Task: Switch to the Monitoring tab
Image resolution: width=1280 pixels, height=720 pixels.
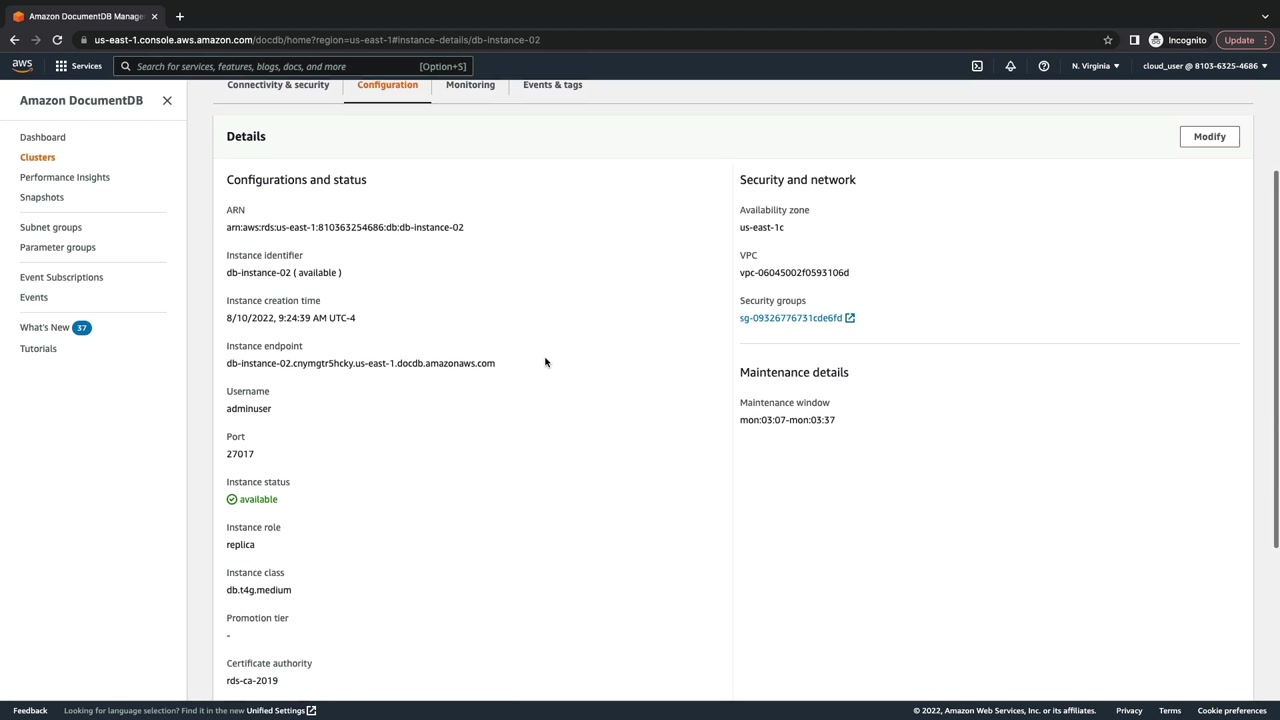Action: [x=470, y=85]
